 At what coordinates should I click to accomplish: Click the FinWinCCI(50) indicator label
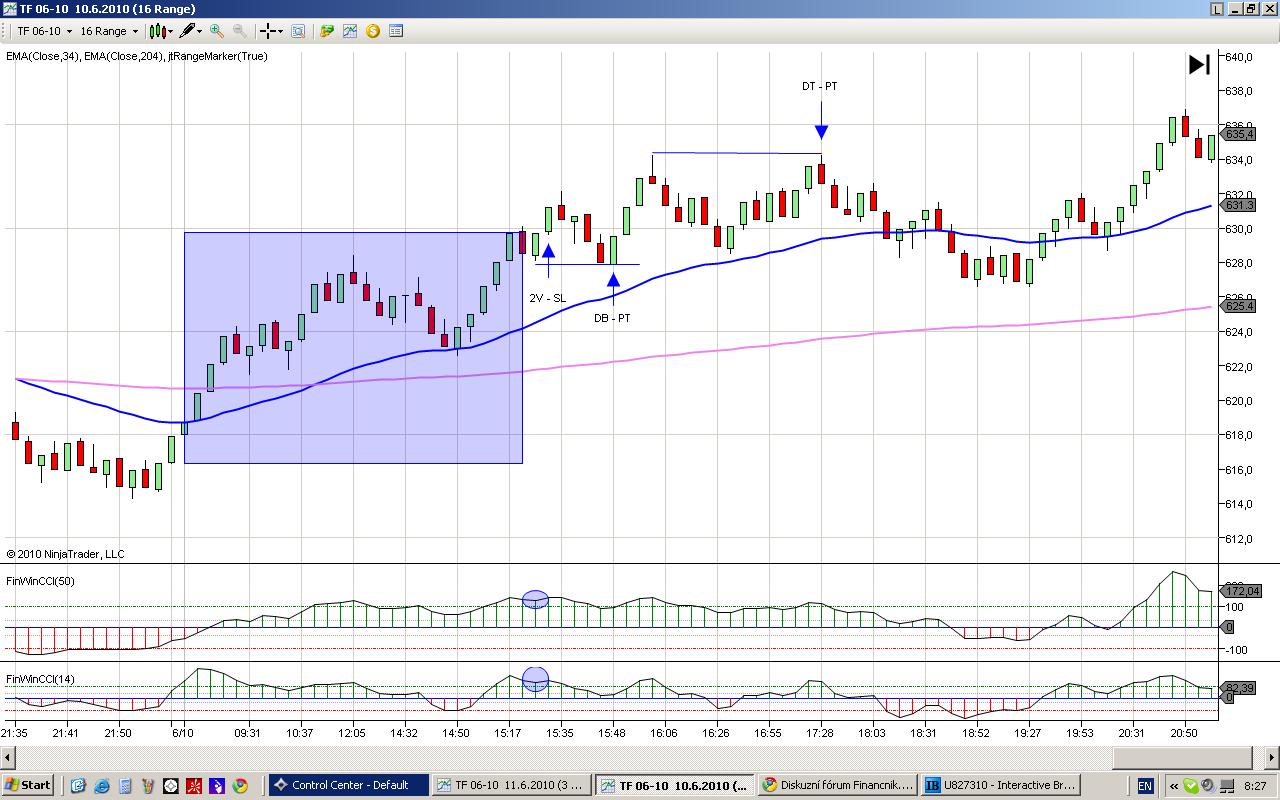(x=40, y=581)
